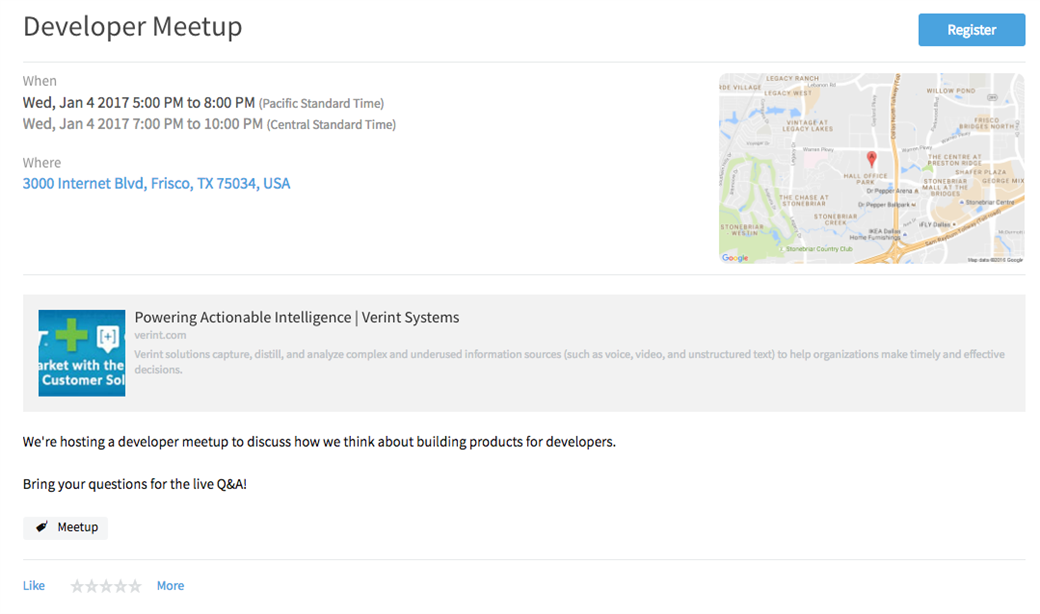Click the blue Register button
The height and width of the screenshot is (614, 1040).
pos(971,30)
